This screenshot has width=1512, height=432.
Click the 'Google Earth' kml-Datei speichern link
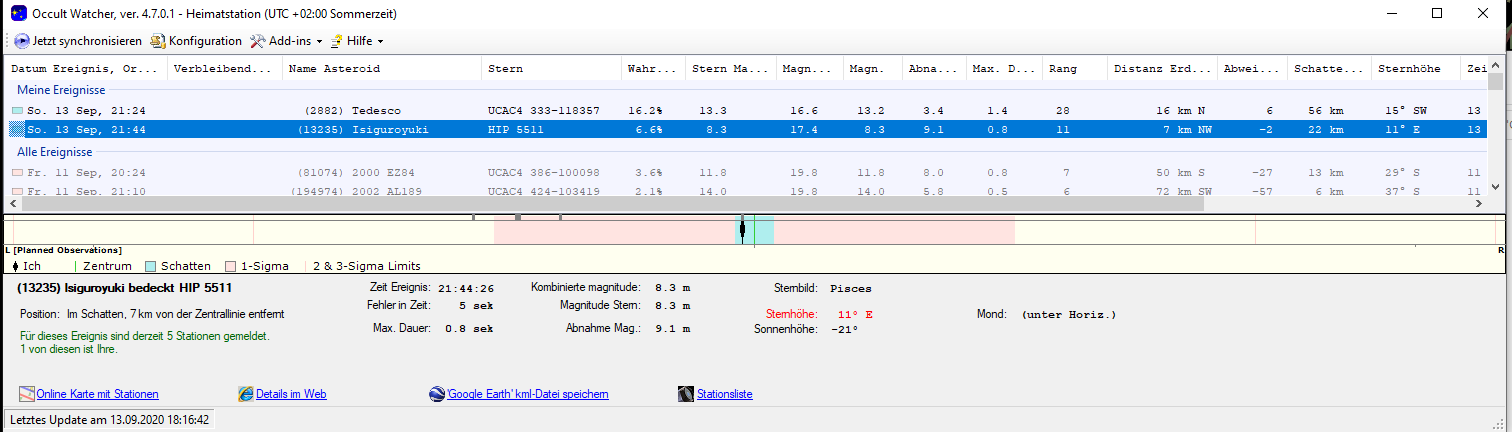pos(527,394)
